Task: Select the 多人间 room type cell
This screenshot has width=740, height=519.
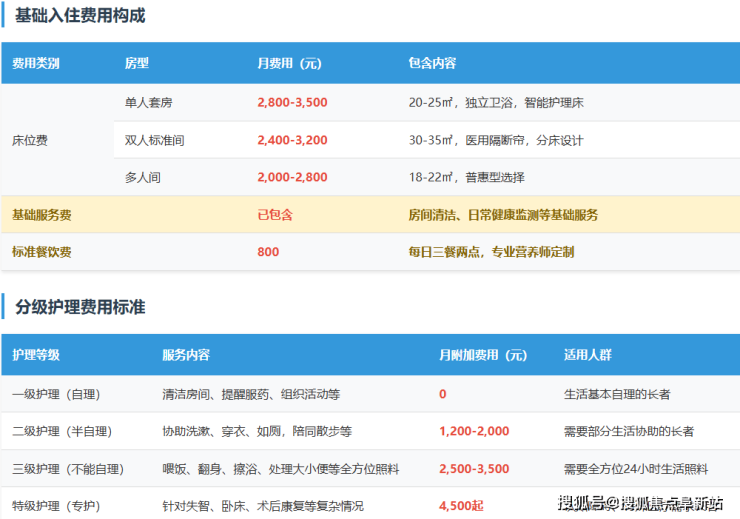Action: click(x=142, y=177)
